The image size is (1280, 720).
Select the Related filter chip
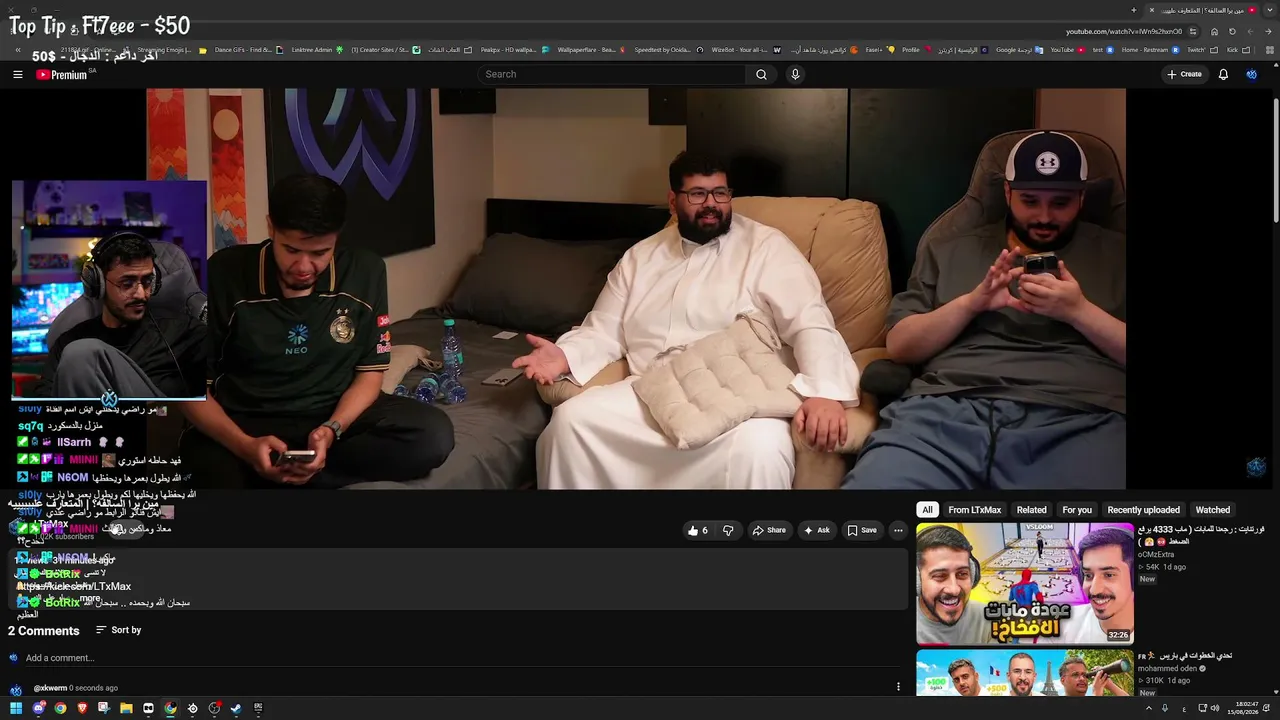point(1032,510)
